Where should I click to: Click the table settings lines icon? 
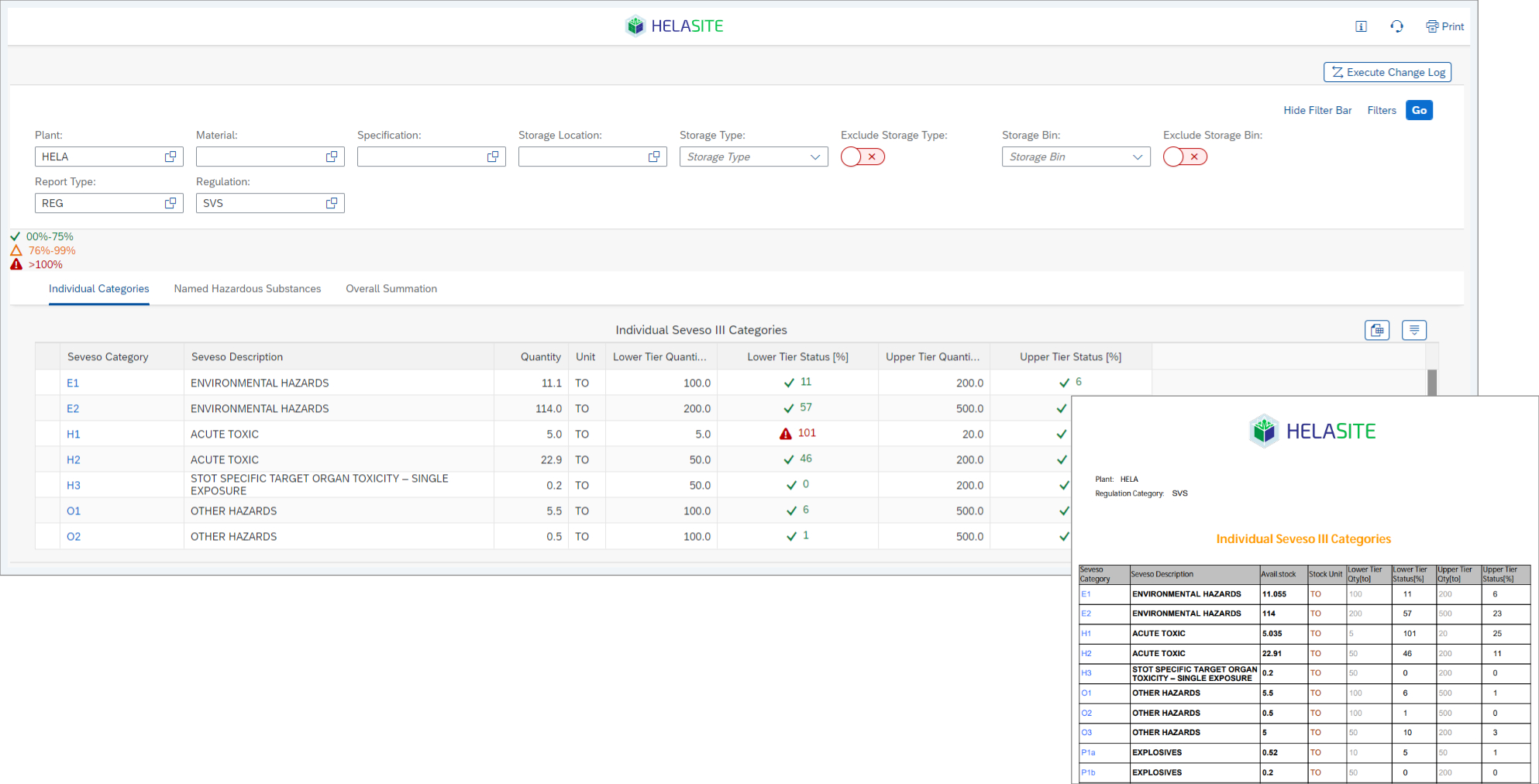pos(1414,330)
